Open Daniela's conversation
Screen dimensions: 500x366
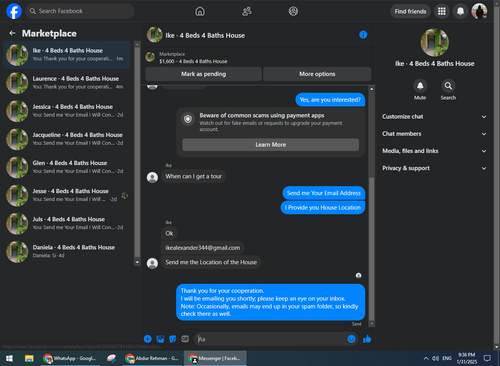click(68, 252)
